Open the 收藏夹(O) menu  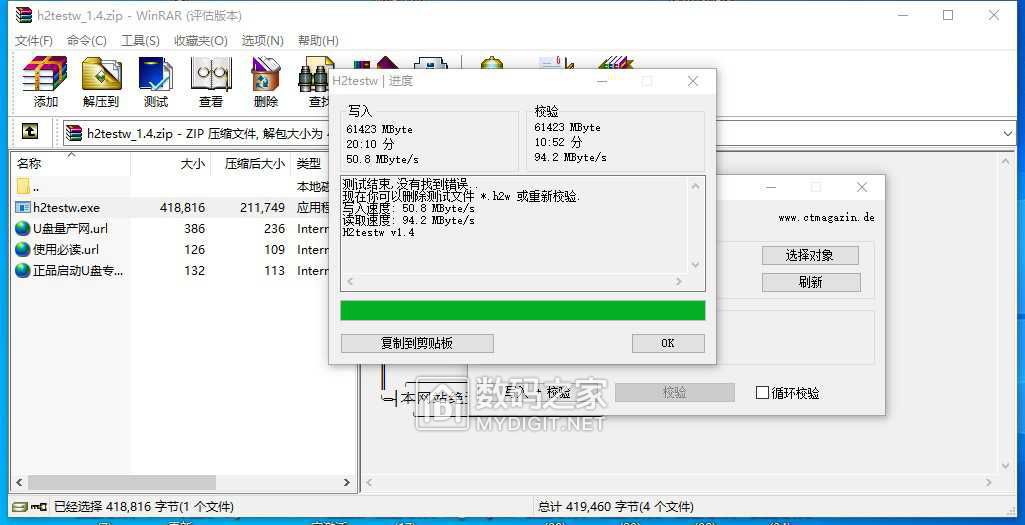(201, 41)
